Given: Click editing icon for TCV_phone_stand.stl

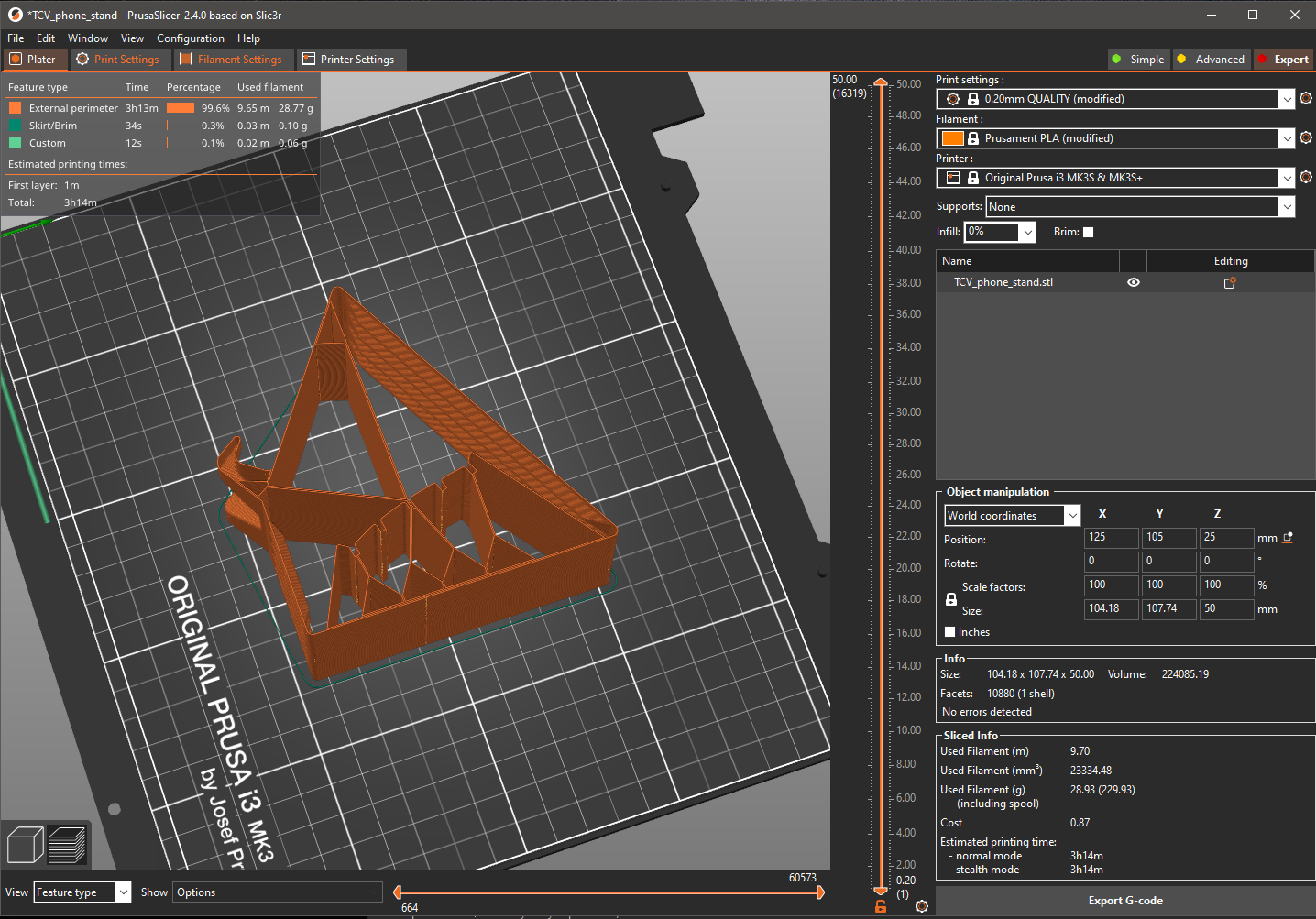Looking at the screenshot, I should click(x=1230, y=282).
